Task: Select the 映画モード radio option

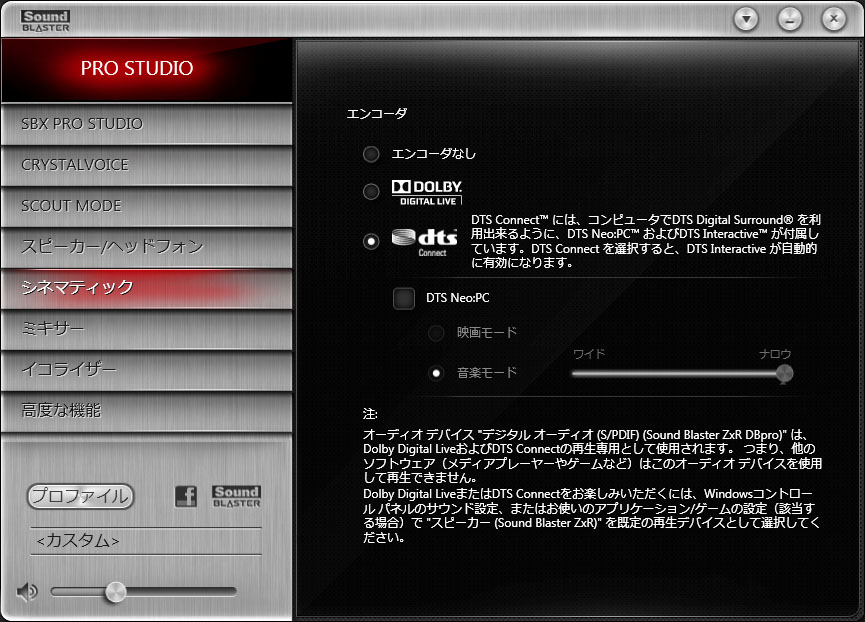Action: (x=436, y=333)
